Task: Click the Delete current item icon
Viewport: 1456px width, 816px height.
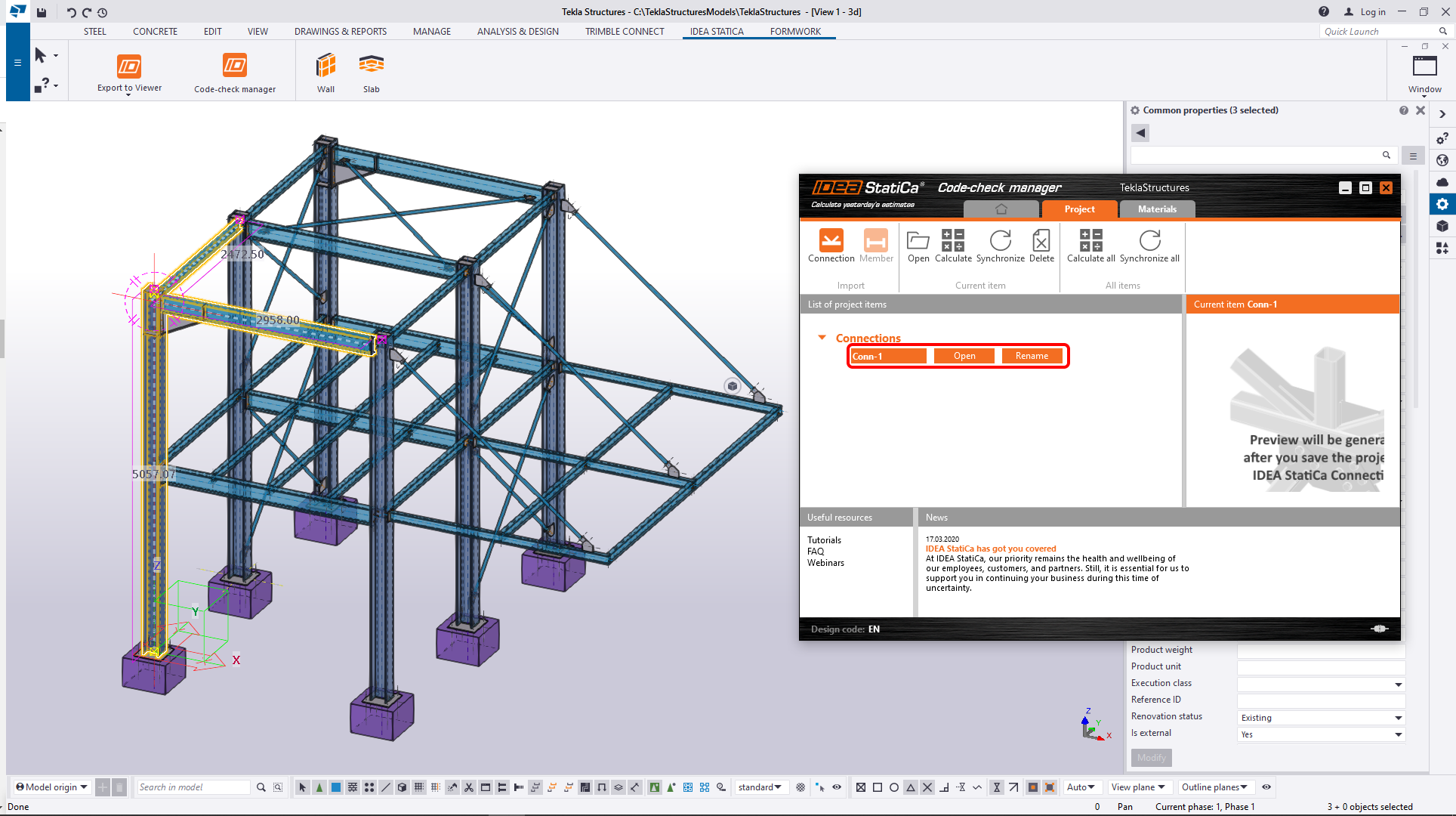Action: click(x=1041, y=242)
